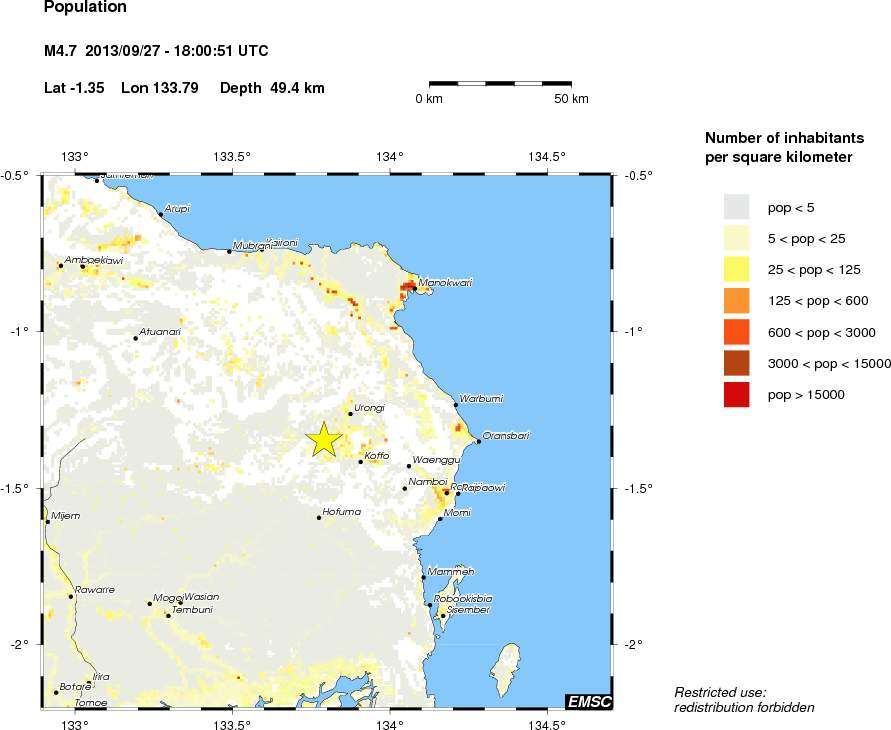Click the Wasian town label
Screen dimensions: 891x730
pyautogui.click(x=202, y=597)
